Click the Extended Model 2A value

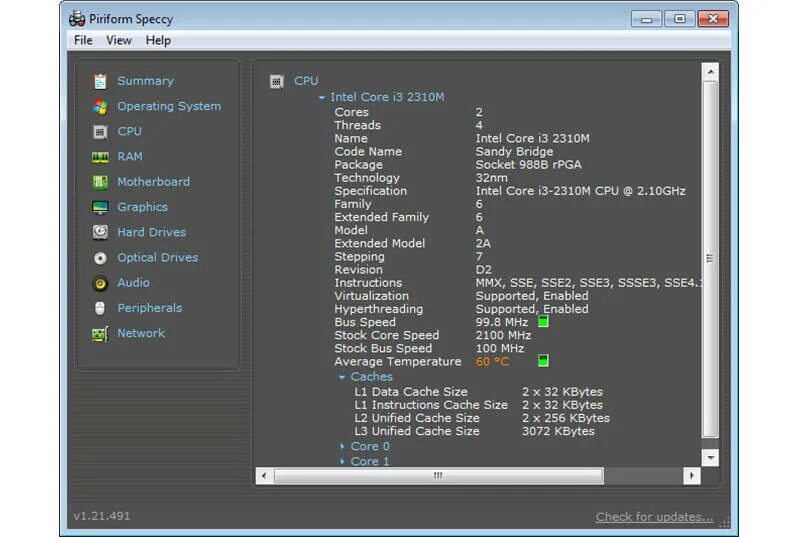click(x=483, y=243)
